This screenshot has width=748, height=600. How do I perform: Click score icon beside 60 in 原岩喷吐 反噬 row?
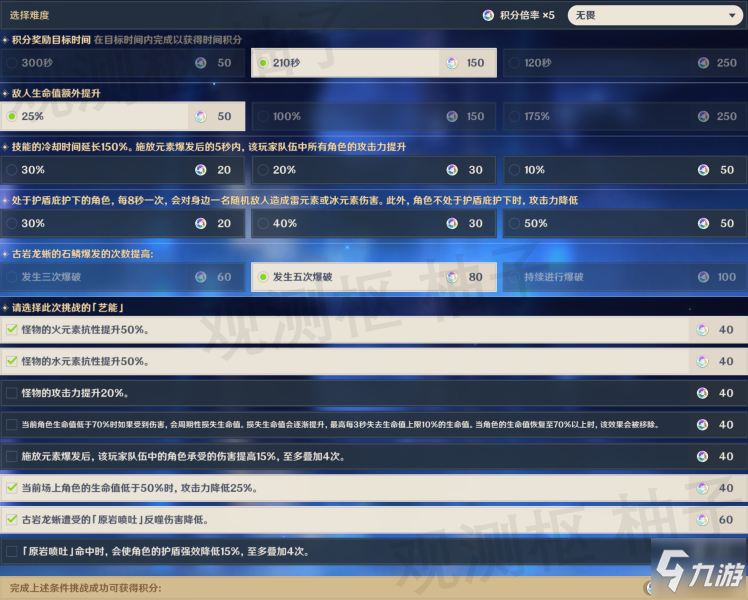[702, 519]
